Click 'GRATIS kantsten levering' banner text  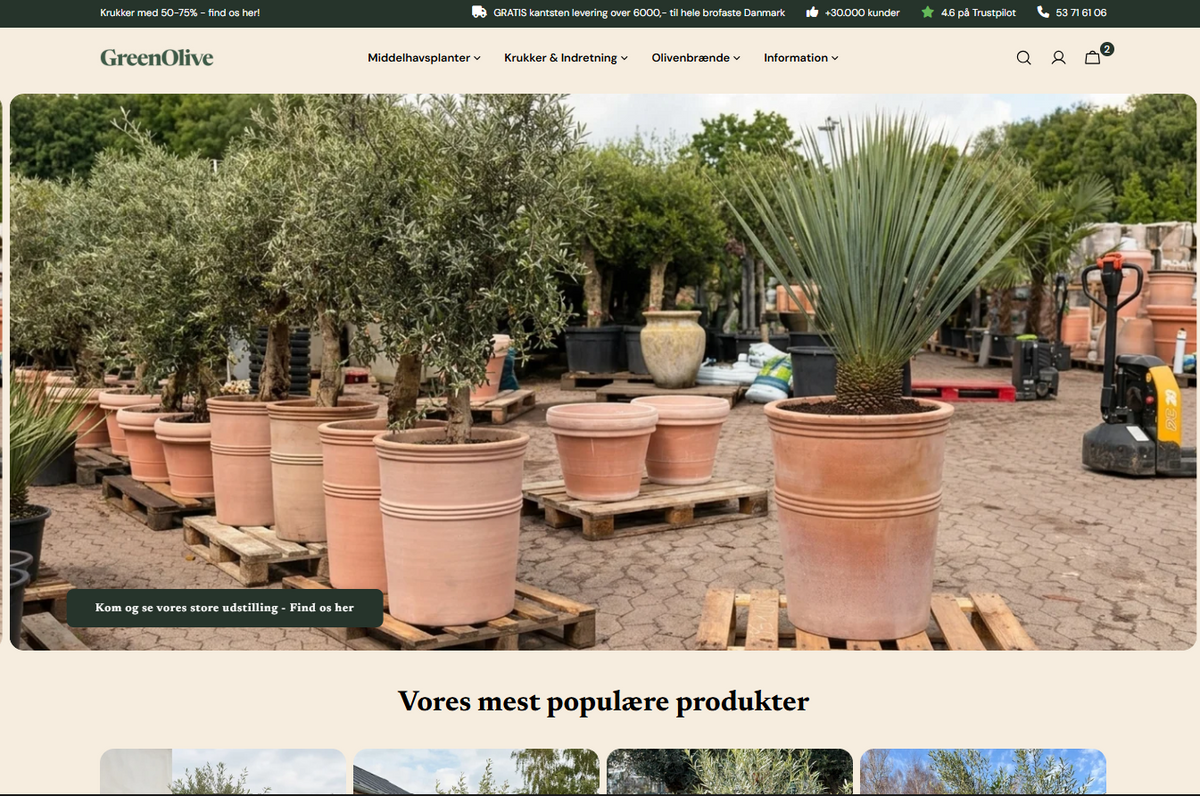coord(639,13)
